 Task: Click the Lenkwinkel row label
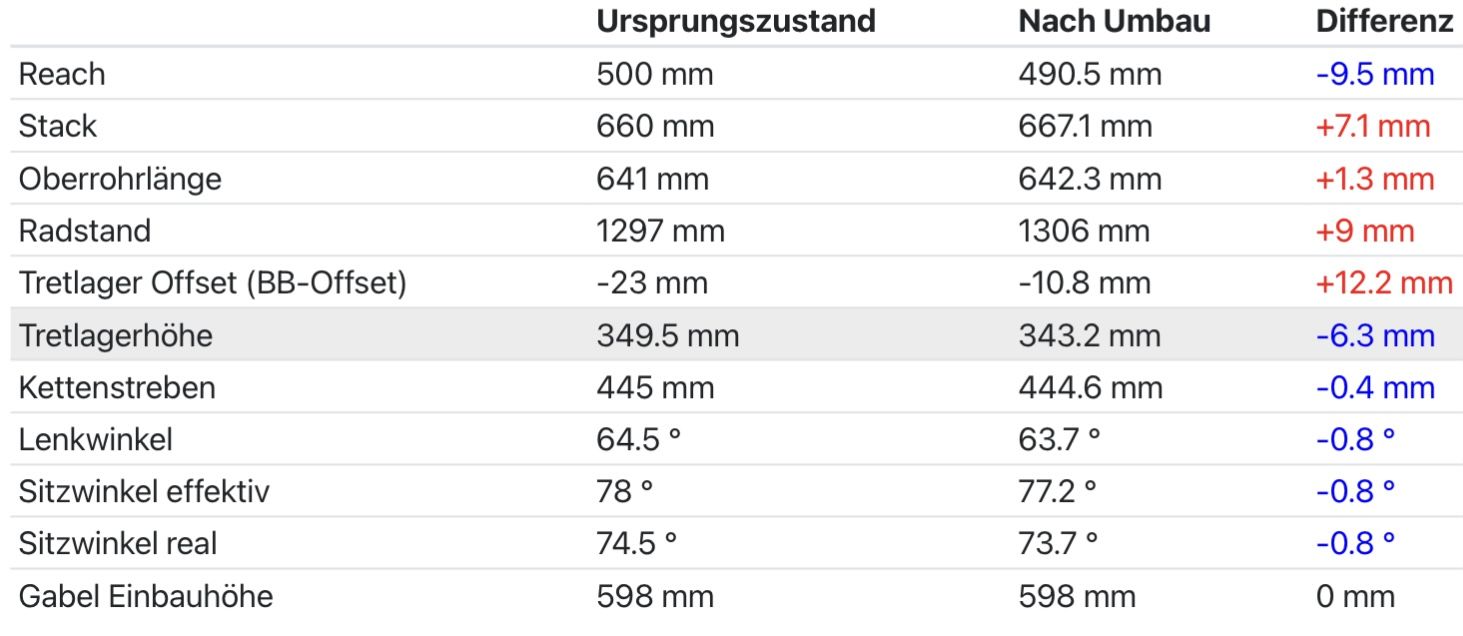click(96, 439)
